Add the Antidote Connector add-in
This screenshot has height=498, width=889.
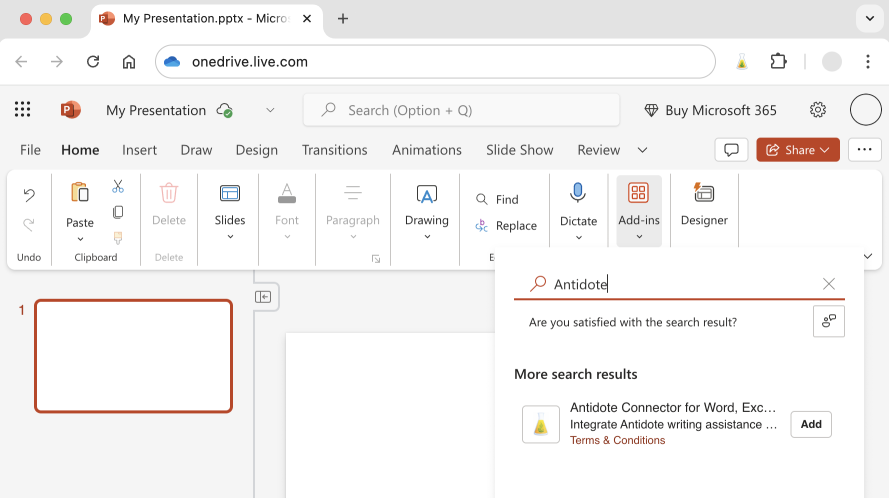pos(810,424)
